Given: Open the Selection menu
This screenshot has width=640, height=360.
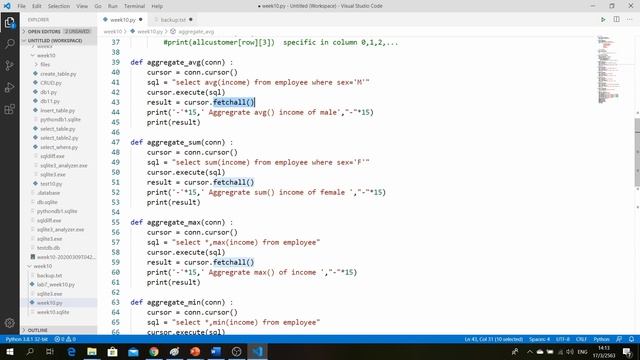Looking at the screenshot, I should pos(59,6).
